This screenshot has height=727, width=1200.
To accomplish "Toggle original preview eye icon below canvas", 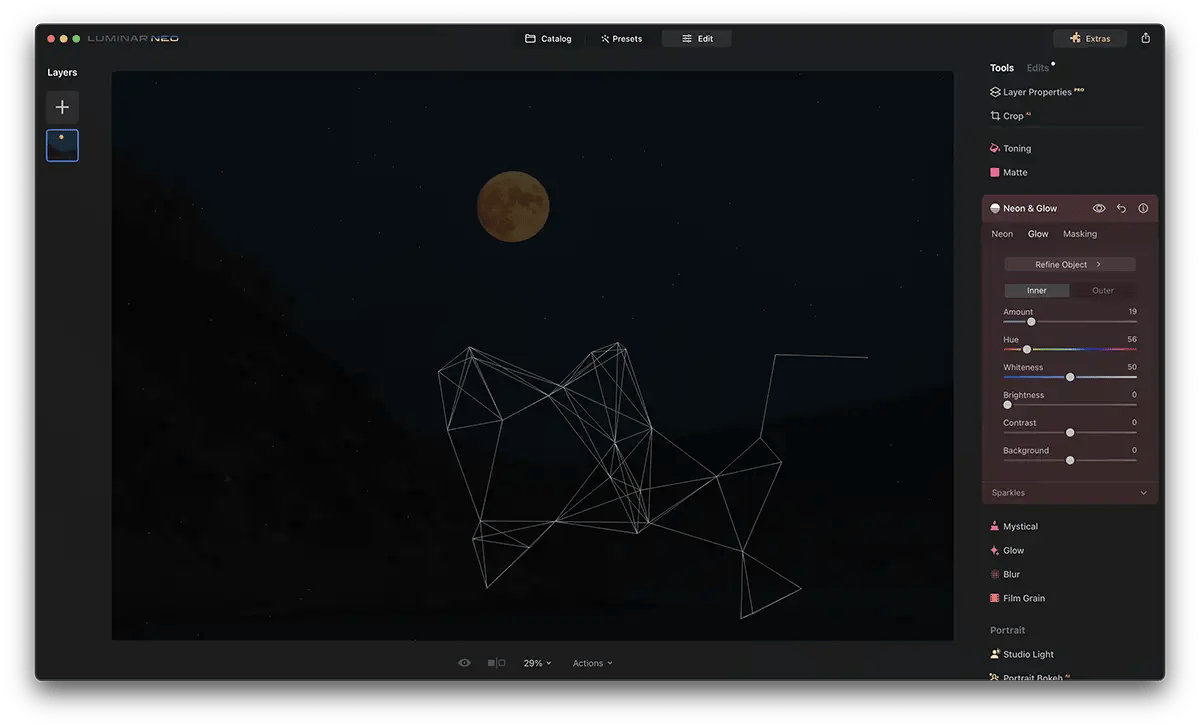I will point(464,663).
